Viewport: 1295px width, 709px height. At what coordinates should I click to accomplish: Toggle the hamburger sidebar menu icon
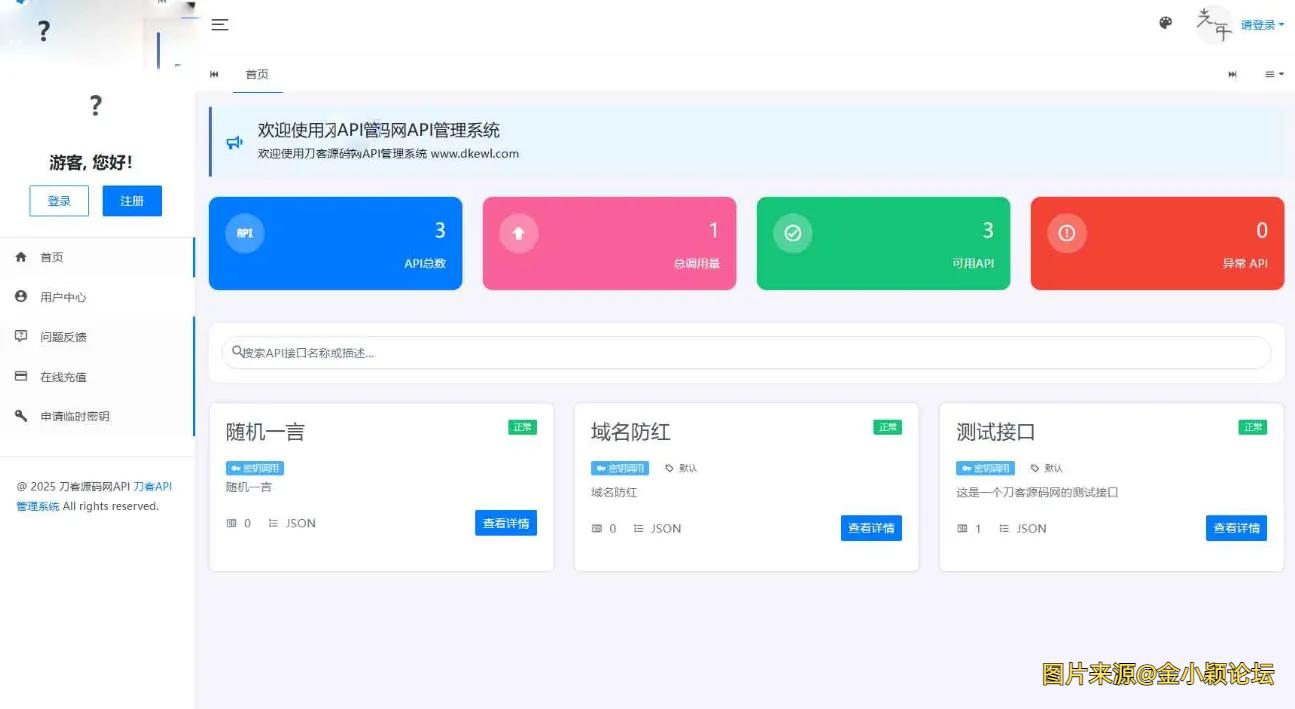point(220,25)
